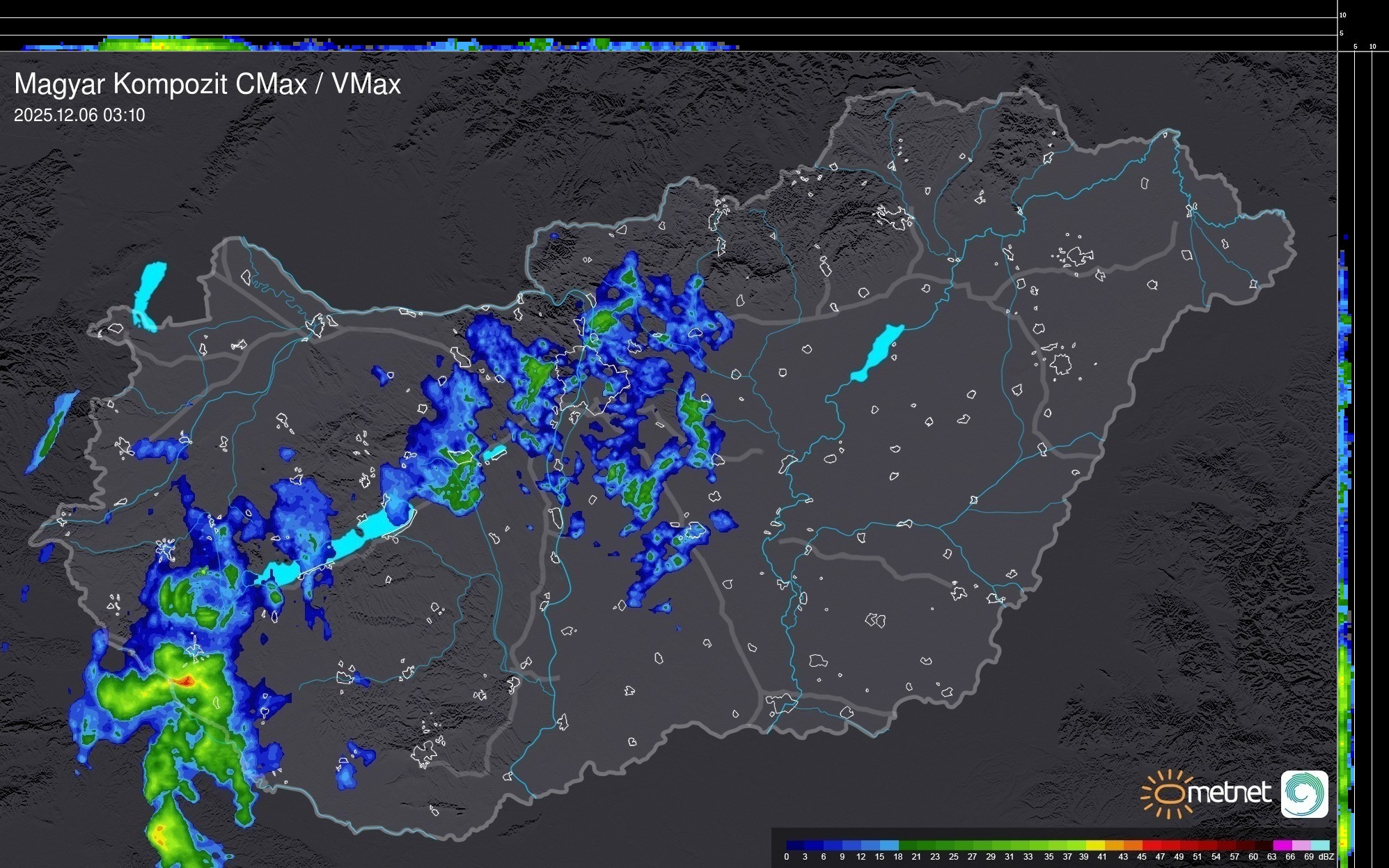The width and height of the screenshot is (1389, 868).
Task: Click the 10 km height label top-right
Action: click(1342, 15)
